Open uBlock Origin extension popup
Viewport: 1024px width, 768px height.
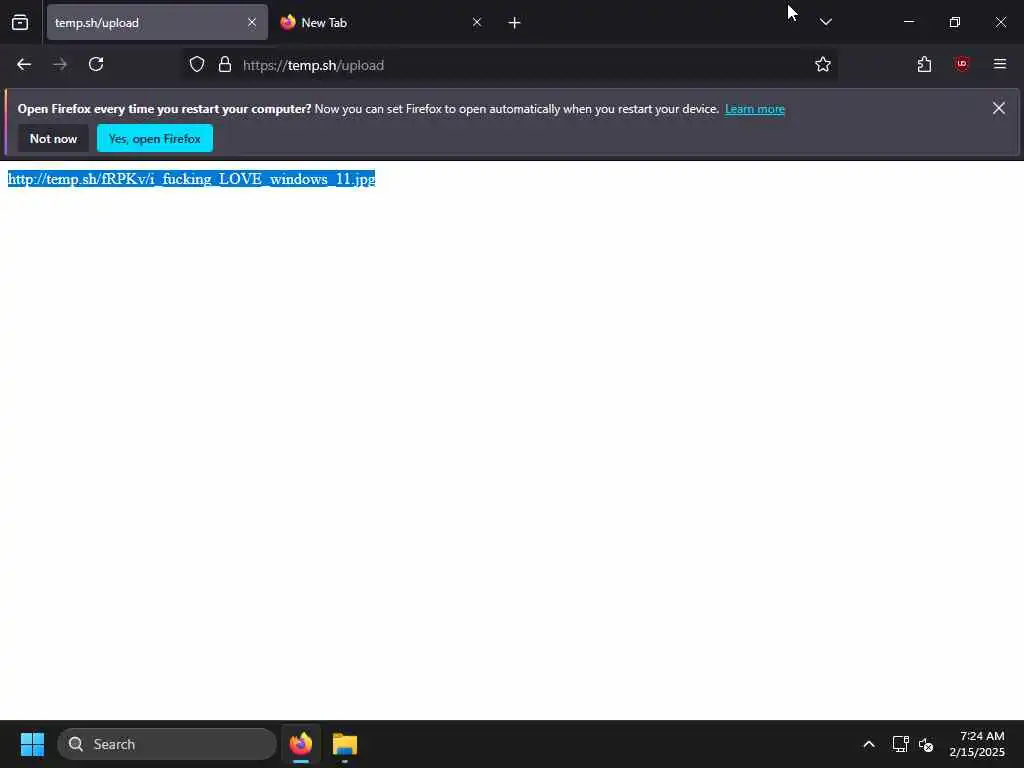coord(961,65)
